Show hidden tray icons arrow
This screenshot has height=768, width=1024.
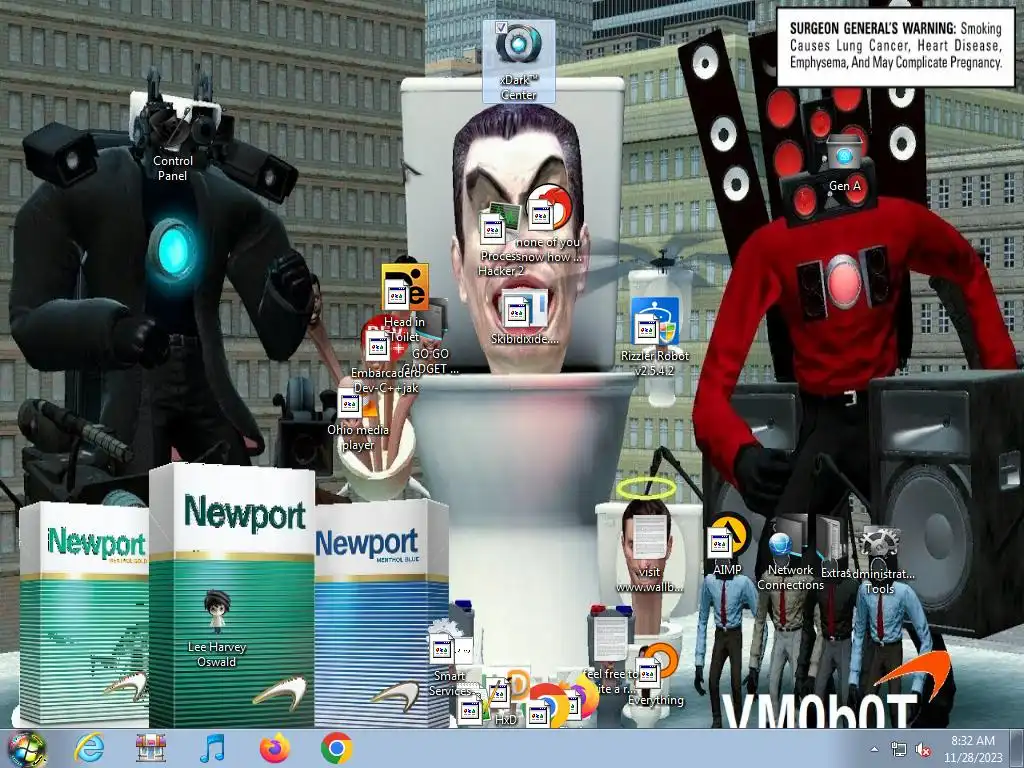click(874, 749)
